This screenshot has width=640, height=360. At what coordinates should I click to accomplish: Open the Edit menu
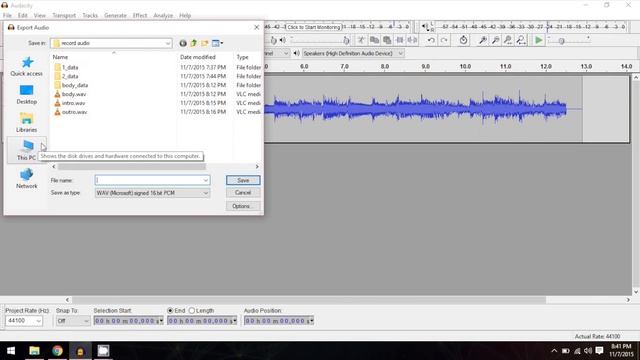tap(22, 16)
